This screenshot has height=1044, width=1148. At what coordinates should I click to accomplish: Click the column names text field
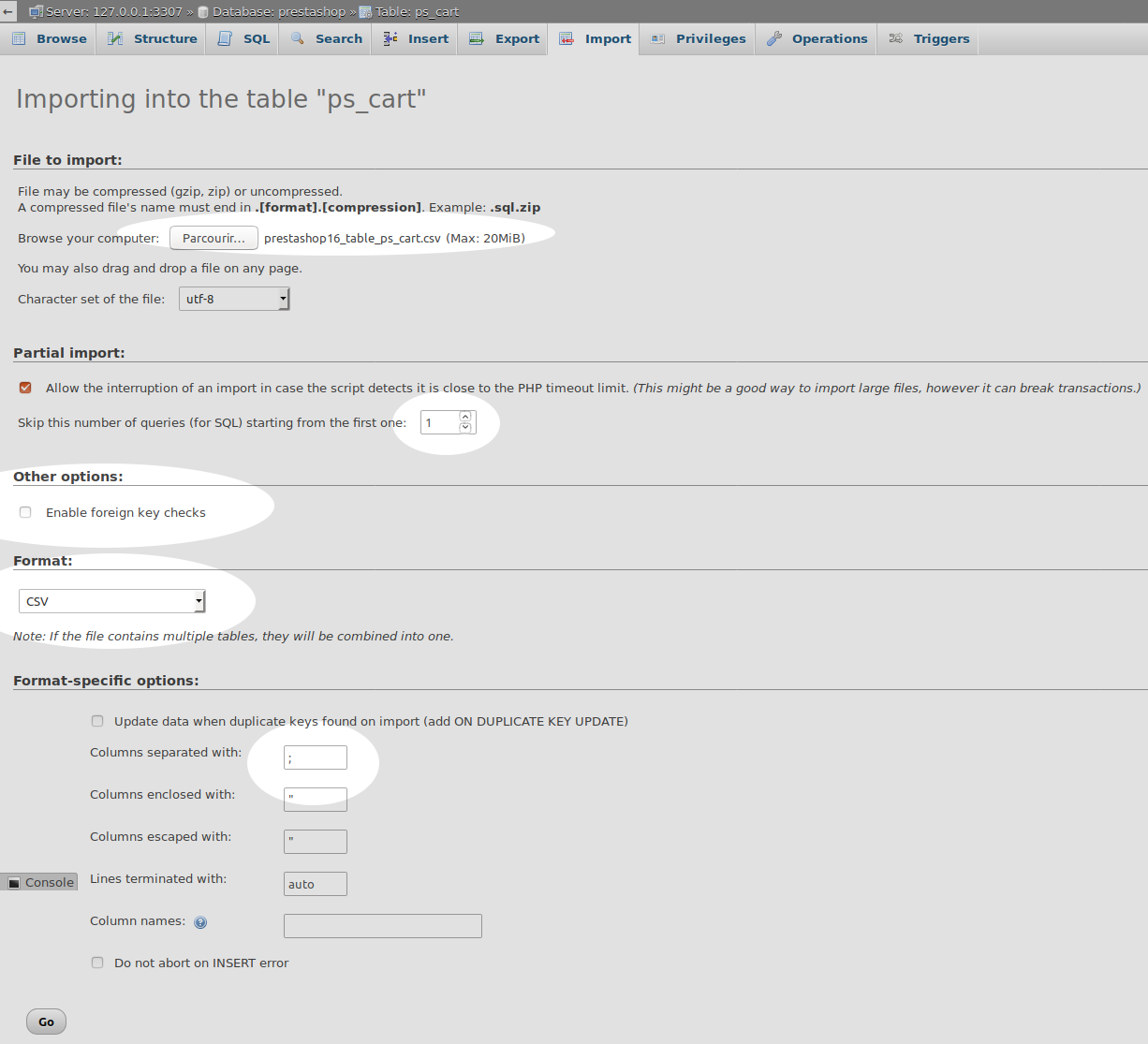click(x=383, y=926)
